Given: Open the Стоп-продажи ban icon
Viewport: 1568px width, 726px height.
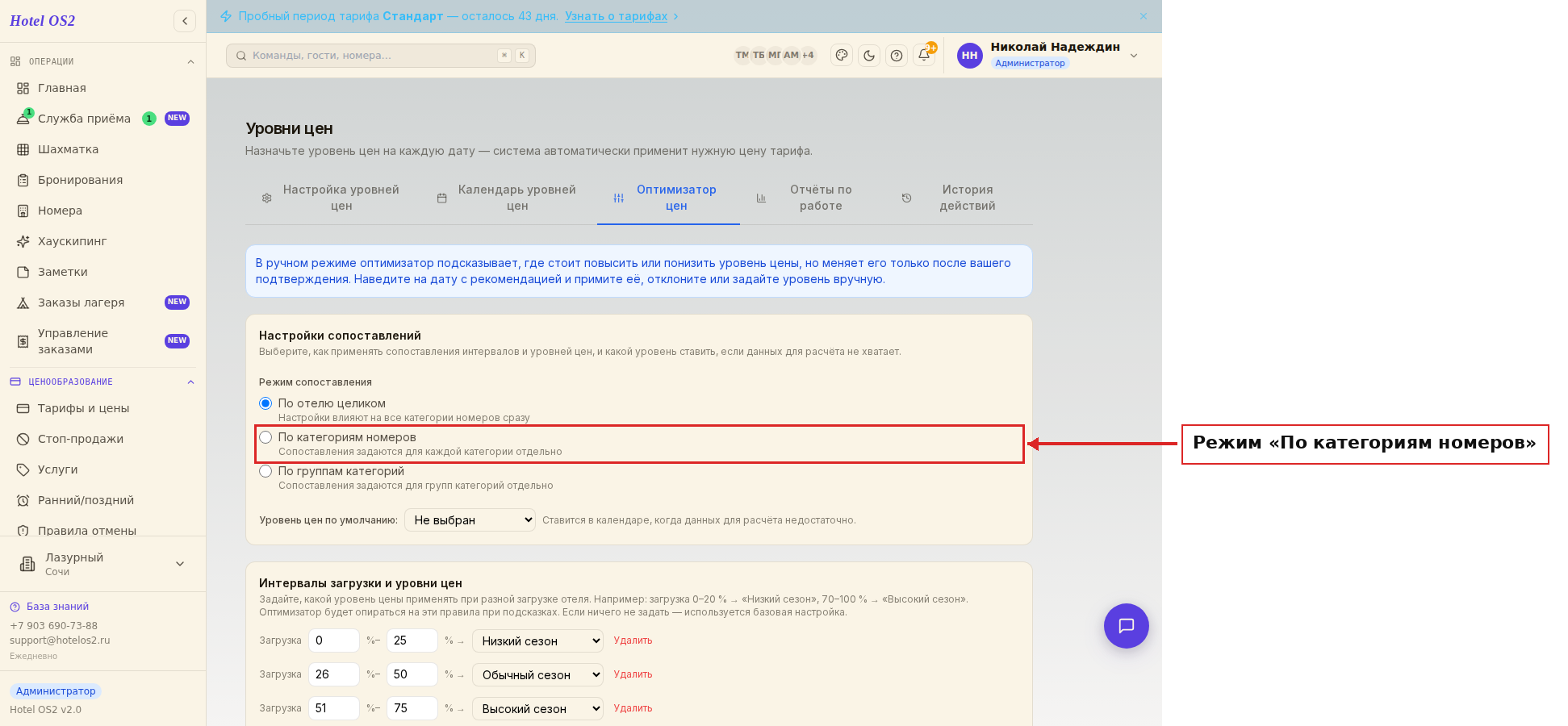Looking at the screenshot, I should coord(23,439).
